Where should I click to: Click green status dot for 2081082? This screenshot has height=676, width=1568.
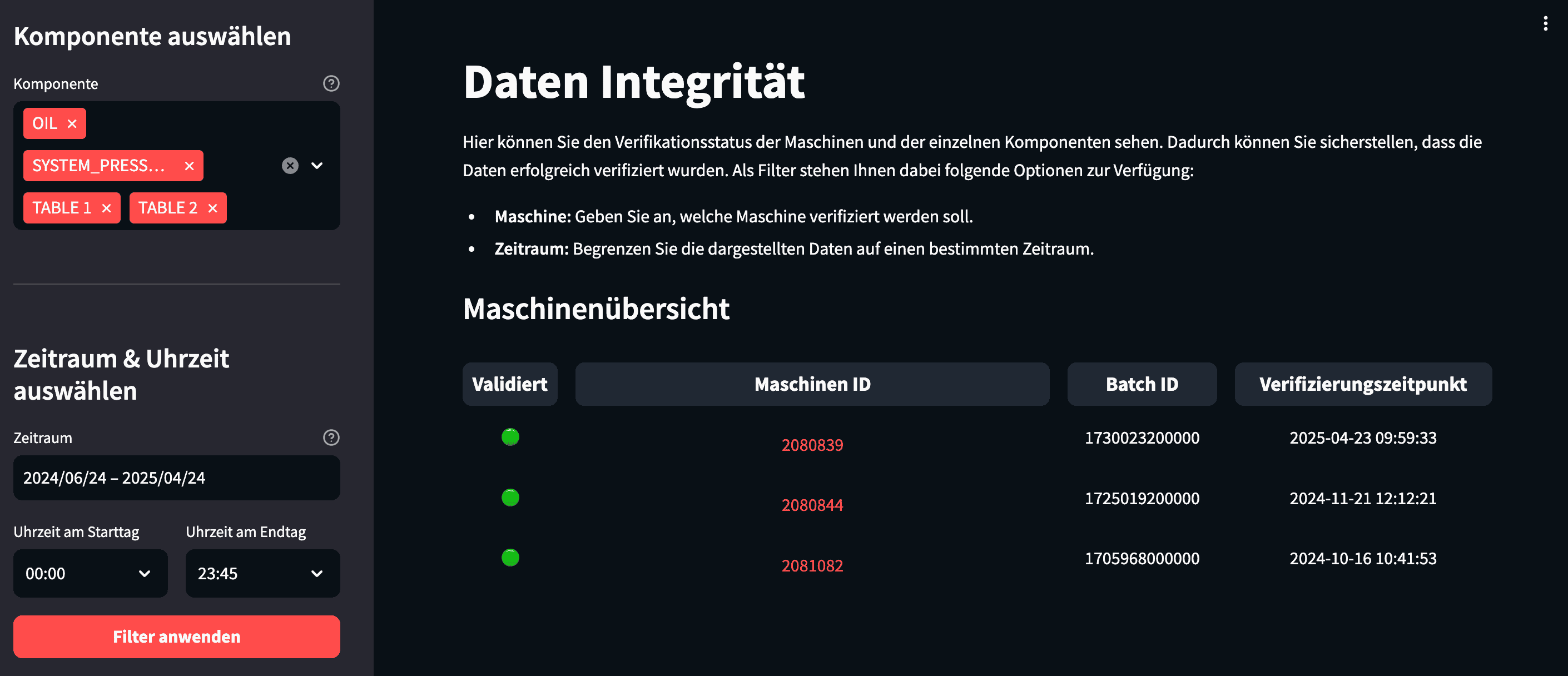pos(510,558)
